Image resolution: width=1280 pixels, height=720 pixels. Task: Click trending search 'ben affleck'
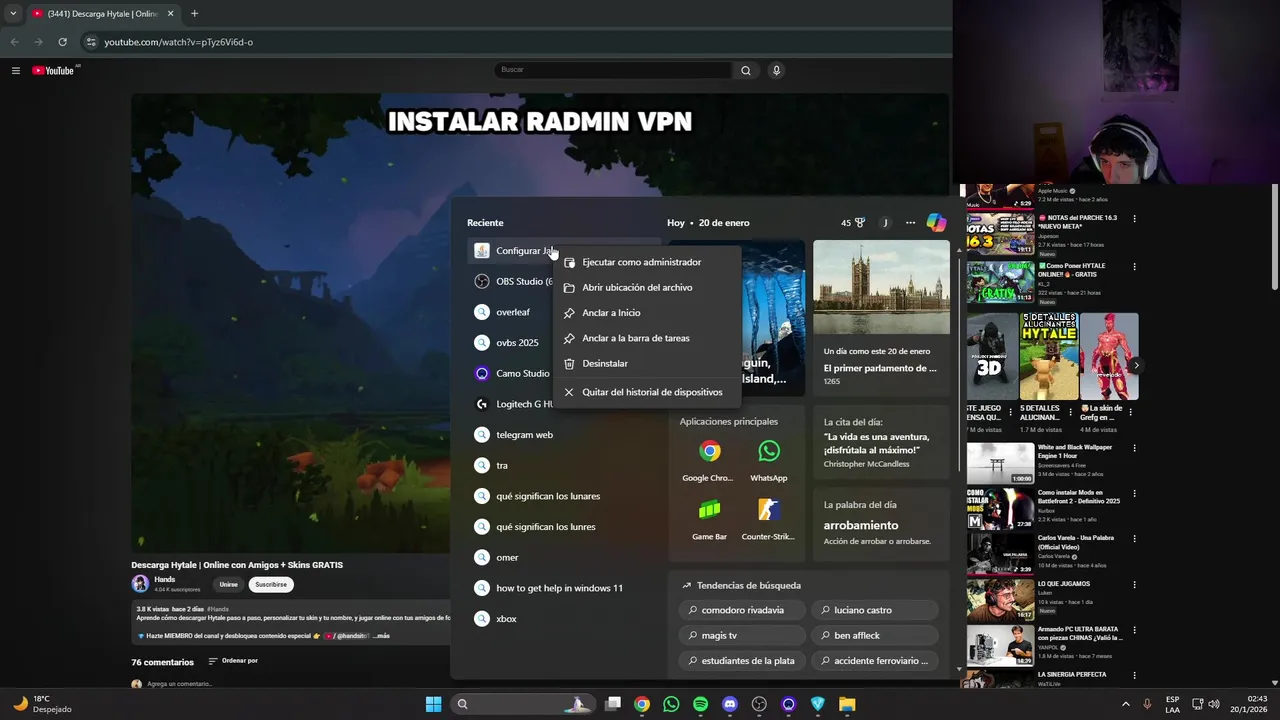click(x=875, y=635)
